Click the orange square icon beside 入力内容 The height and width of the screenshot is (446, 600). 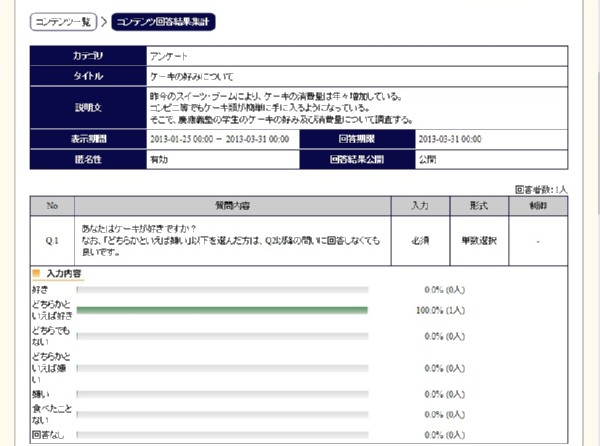[x=37, y=273]
